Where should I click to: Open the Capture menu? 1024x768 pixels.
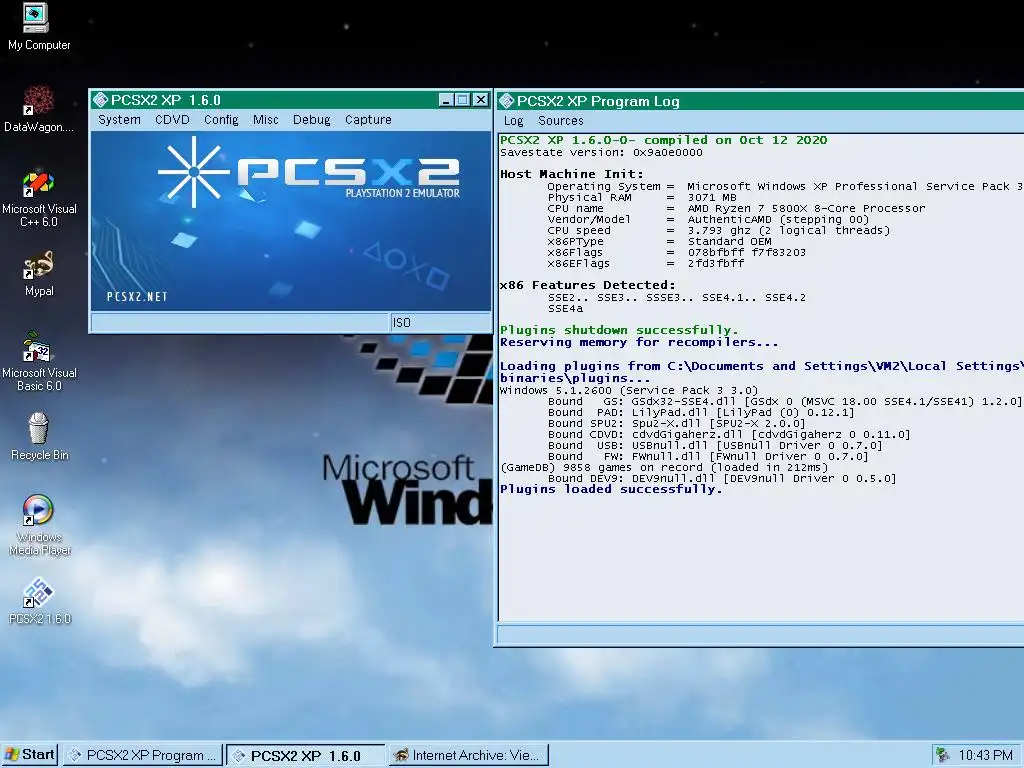click(x=368, y=120)
